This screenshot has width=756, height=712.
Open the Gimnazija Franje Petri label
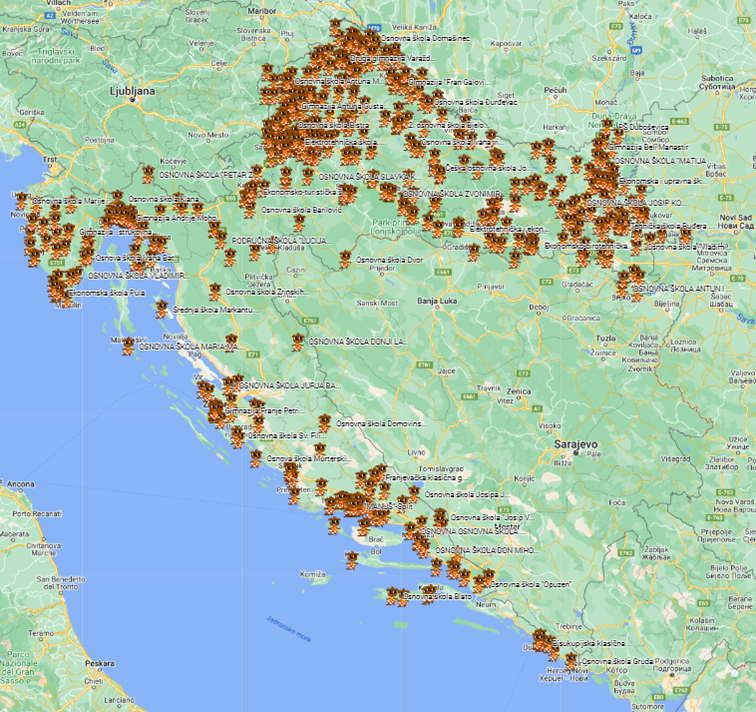point(264,411)
